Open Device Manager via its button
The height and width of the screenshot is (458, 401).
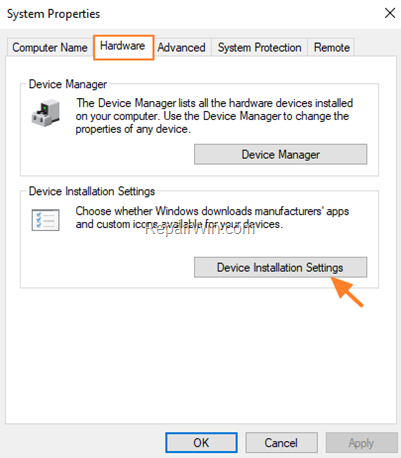(x=281, y=154)
